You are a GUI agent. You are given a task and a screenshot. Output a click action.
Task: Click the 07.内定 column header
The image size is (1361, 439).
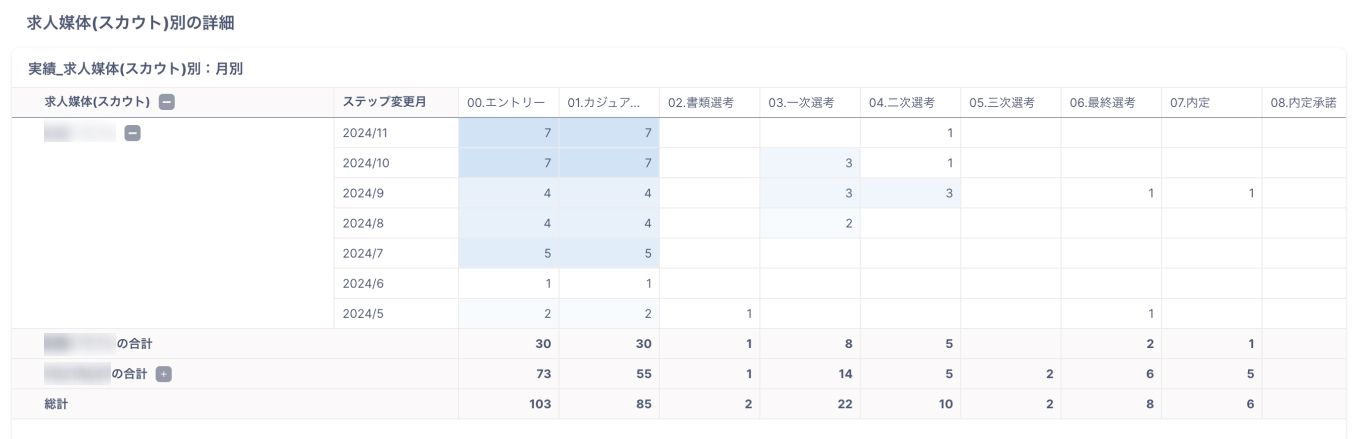[x=1190, y=102]
